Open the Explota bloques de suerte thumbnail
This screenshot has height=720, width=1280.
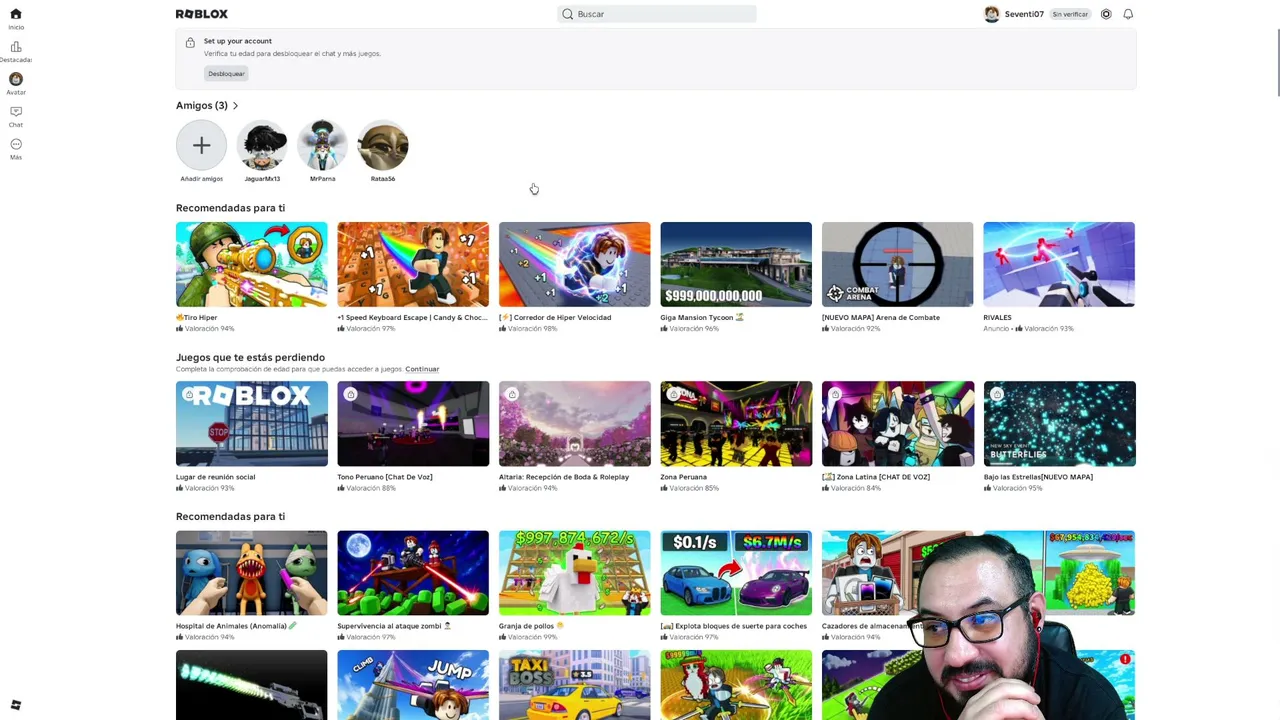(x=736, y=573)
